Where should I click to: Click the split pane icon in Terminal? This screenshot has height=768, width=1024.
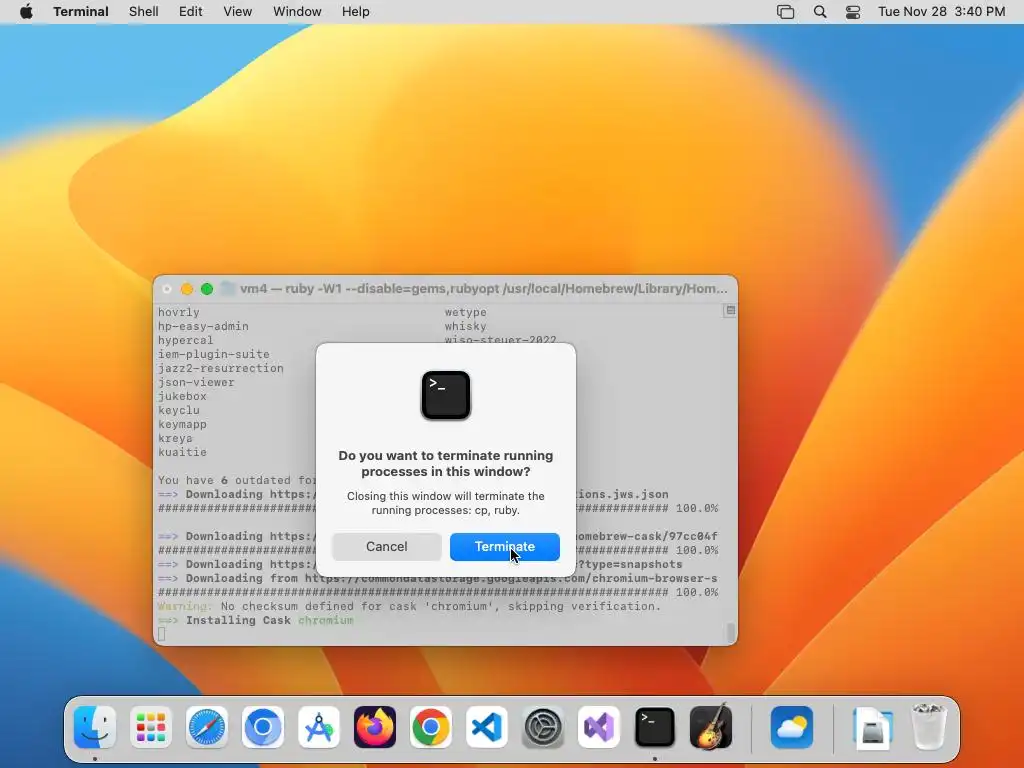point(730,311)
